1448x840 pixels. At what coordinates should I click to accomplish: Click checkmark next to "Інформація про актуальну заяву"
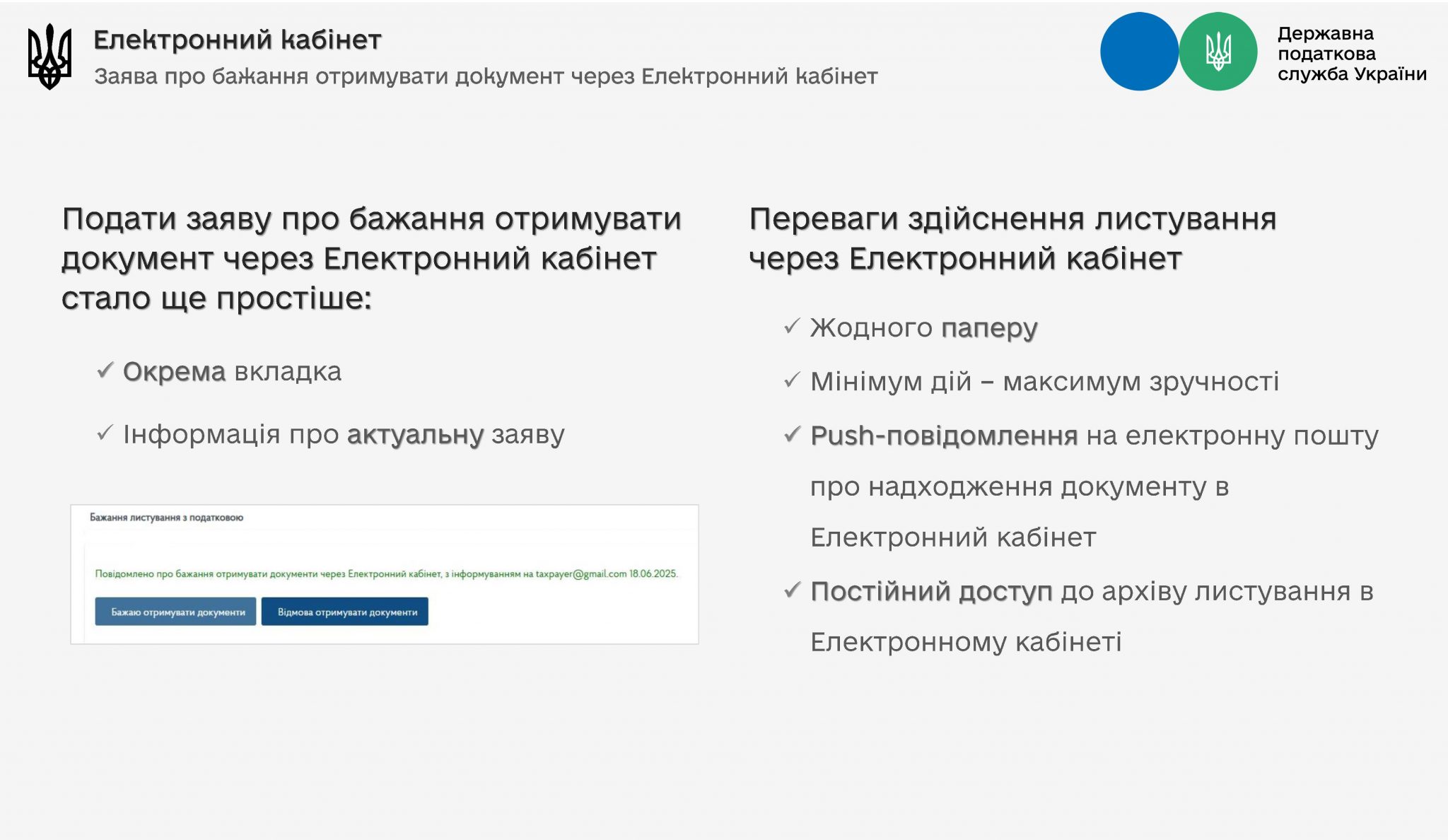[x=105, y=432]
